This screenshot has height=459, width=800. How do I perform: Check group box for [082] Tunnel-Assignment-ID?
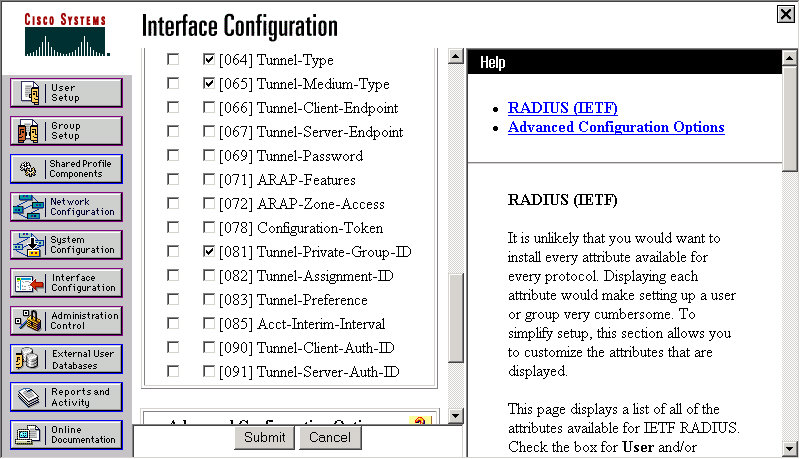click(209, 275)
